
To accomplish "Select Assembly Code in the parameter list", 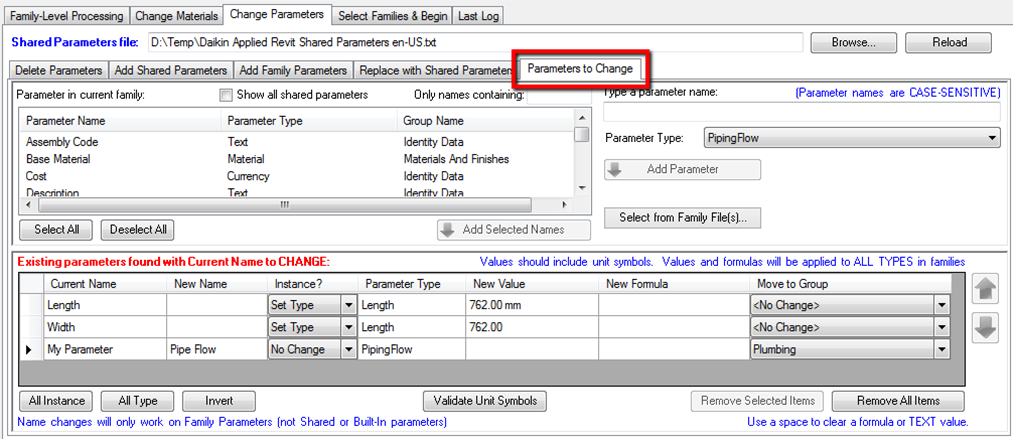I will coord(62,142).
